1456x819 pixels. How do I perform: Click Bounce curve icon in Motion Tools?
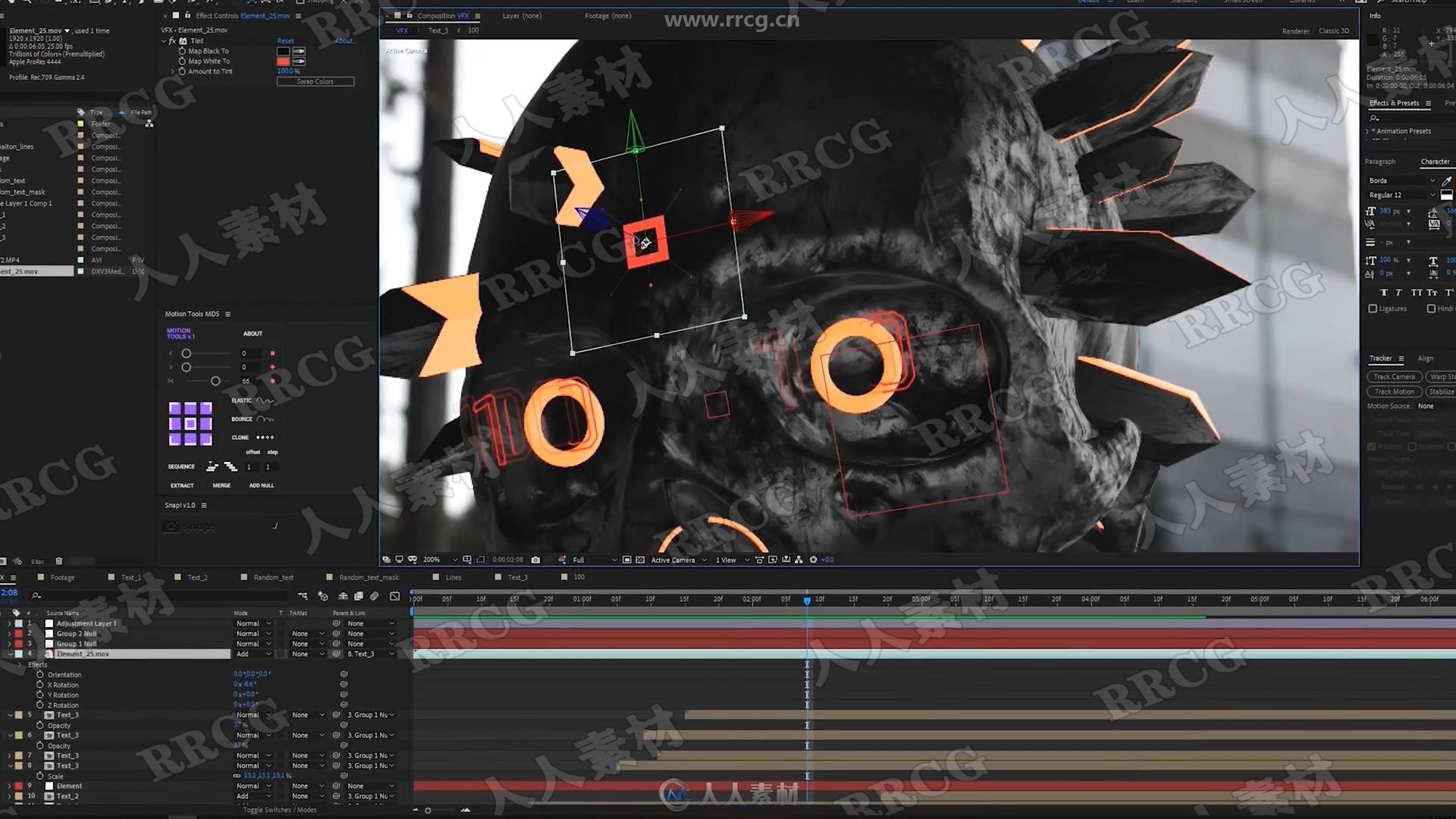coord(265,419)
